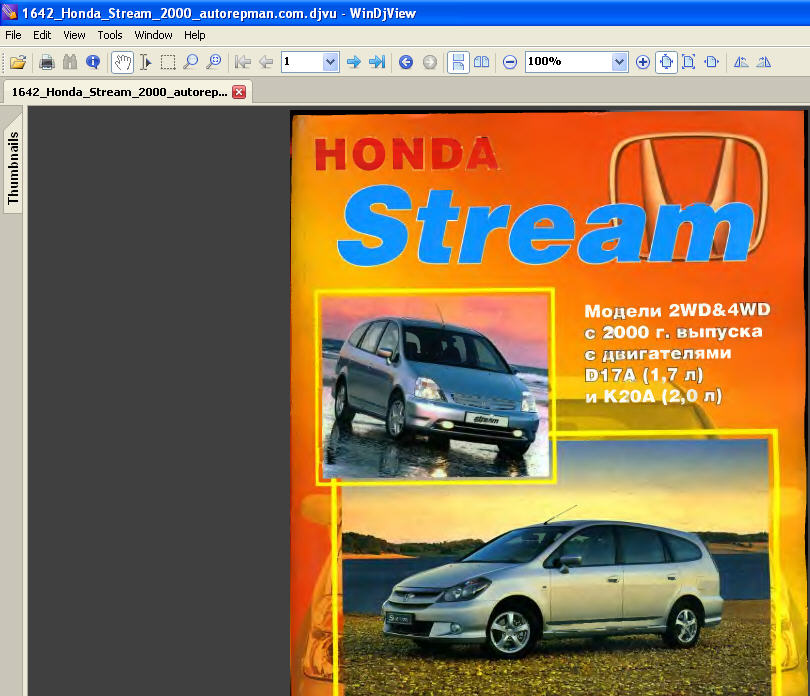Toggle facing pages layout
The image size is (810, 696).
481,62
